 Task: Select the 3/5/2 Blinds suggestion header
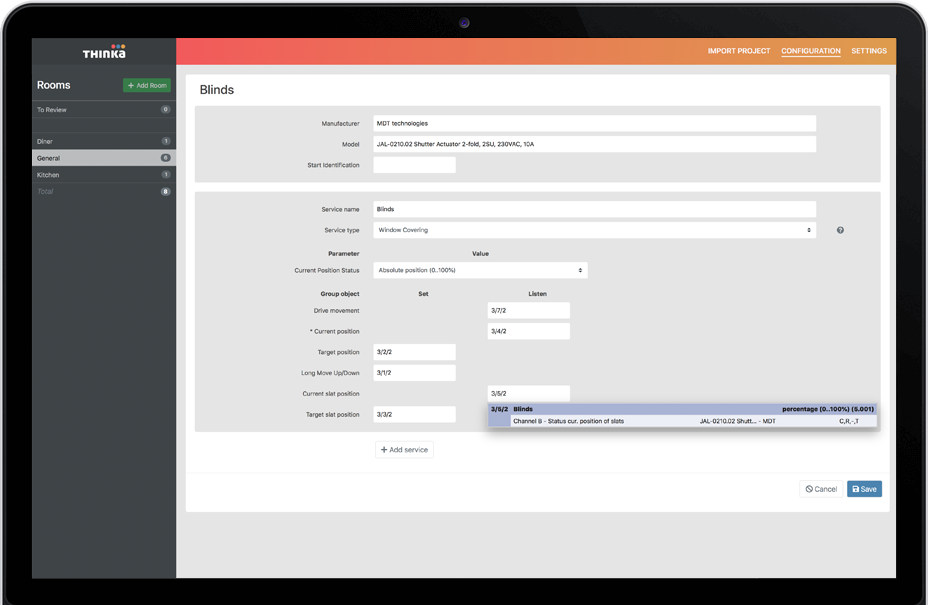coord(682,409)
